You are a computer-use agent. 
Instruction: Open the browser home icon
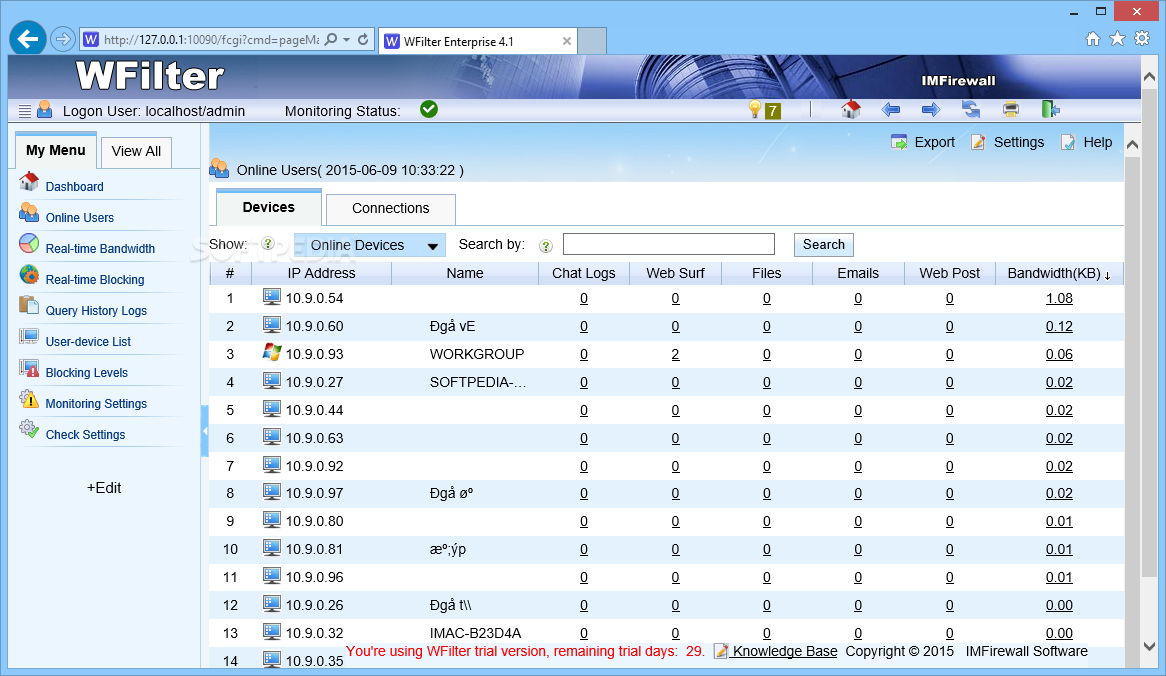click(1092, 39)
